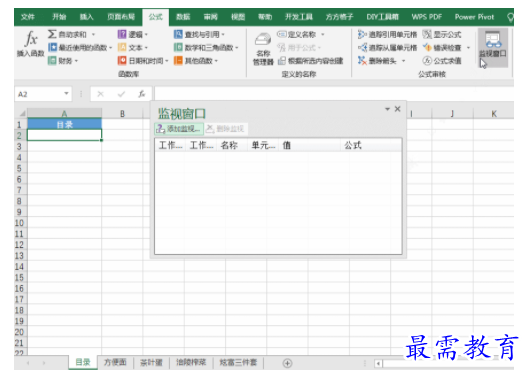The width and height of the screenshot is (527, 379).
Task: Select column B header
Action: point(122,114)
